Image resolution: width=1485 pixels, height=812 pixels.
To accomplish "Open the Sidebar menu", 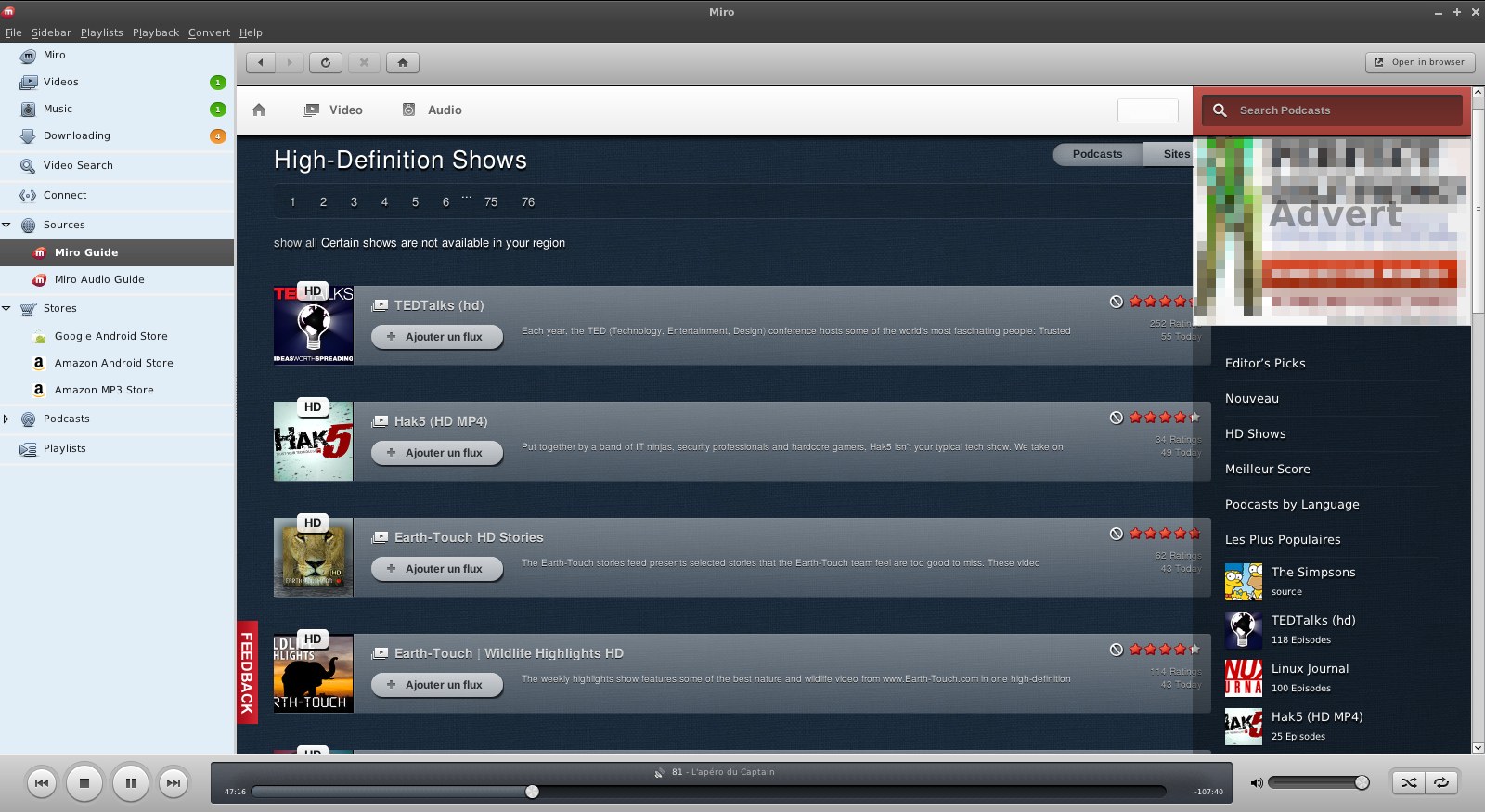I will pyautogui.click(x=51, y=32).
